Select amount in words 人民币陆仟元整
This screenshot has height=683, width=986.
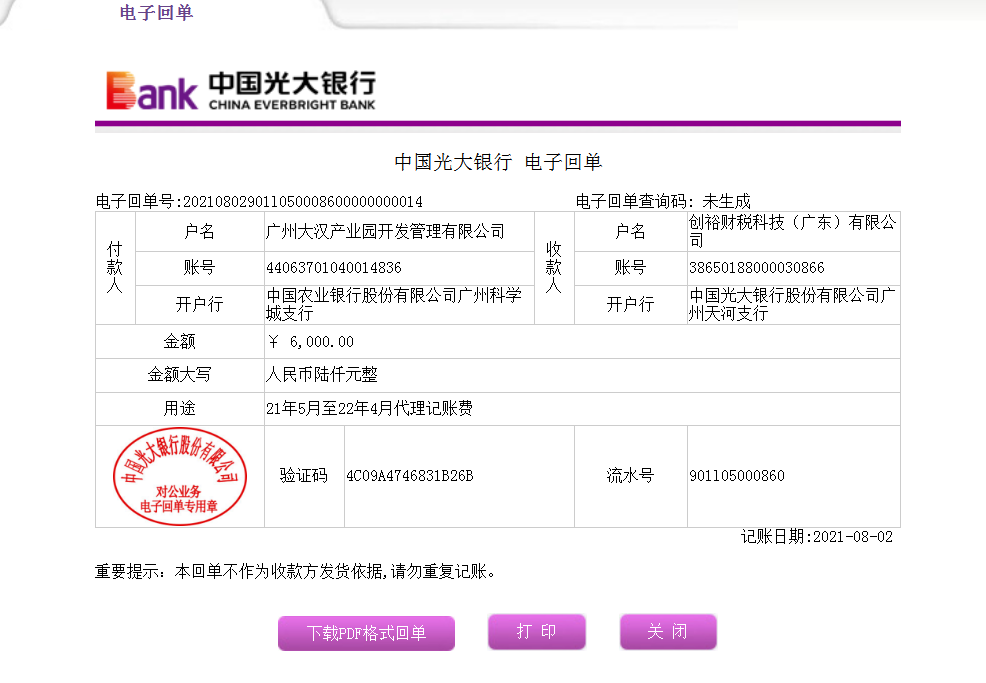click(321, 375)
